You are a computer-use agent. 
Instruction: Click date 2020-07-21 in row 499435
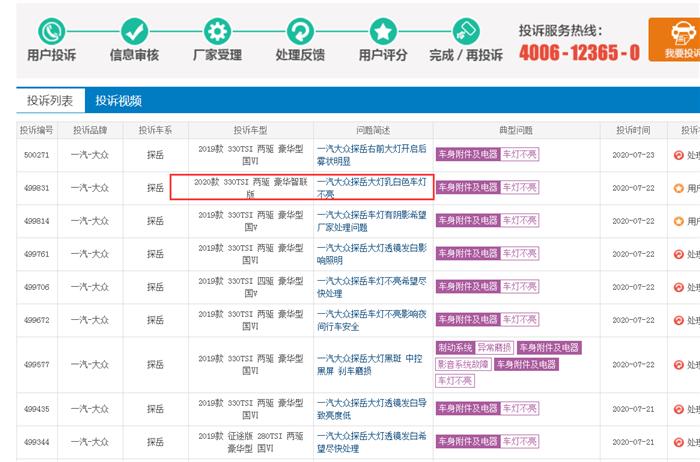click(633, 409)
